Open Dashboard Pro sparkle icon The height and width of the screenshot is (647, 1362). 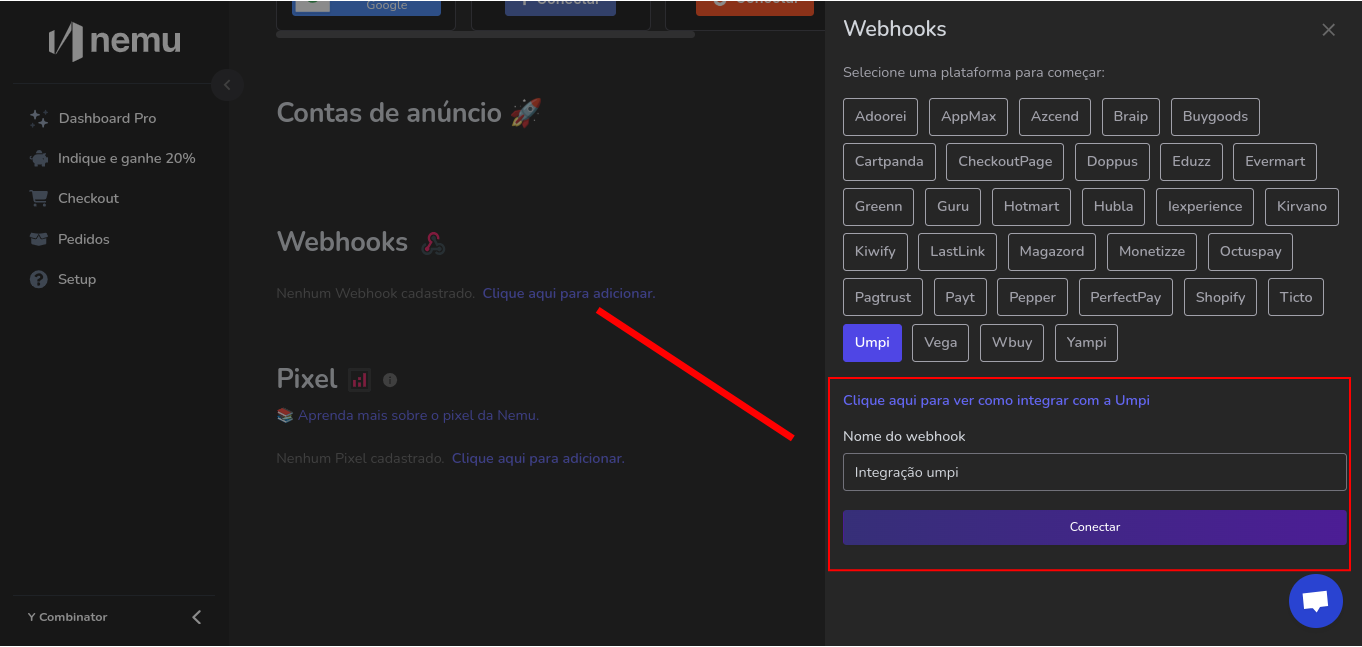click(x=39, y=118)
